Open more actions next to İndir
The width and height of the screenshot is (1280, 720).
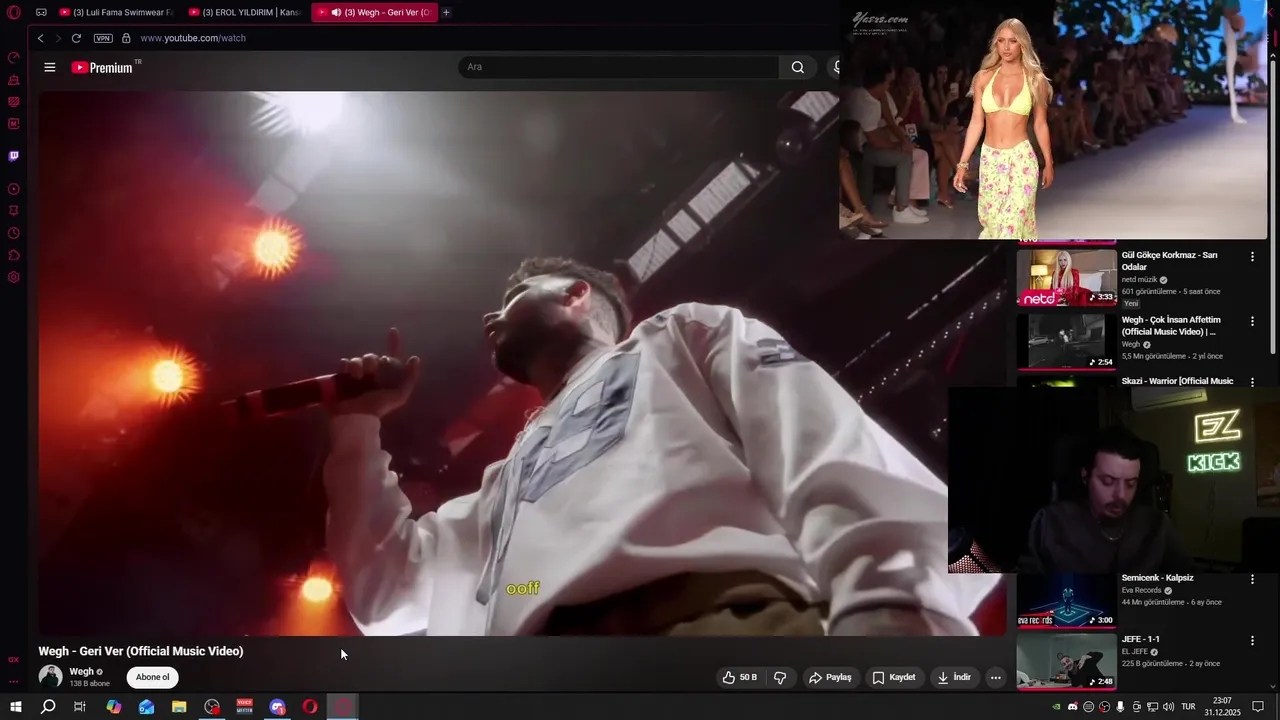coord(995,677)
